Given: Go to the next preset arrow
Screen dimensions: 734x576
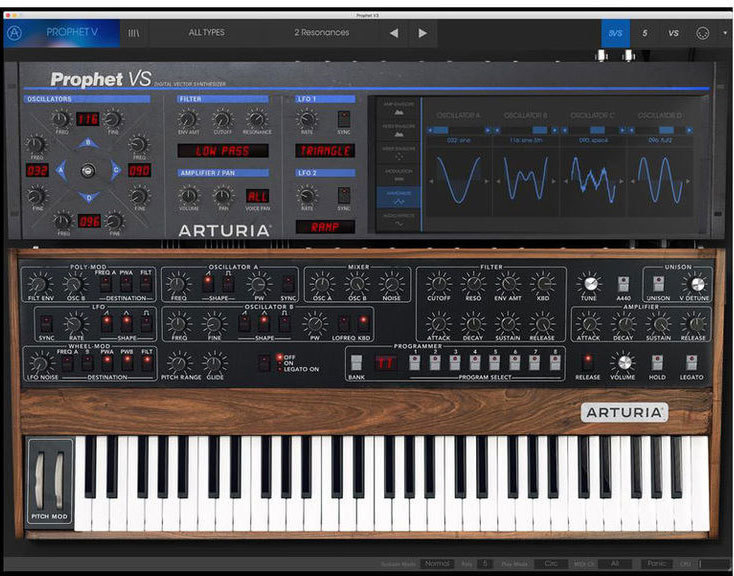Looking at the screenshot, I should click(423, 33).
